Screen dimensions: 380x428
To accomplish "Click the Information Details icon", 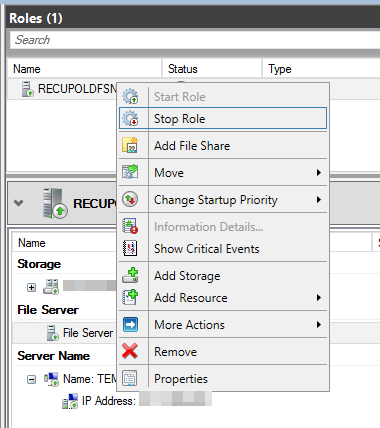I will point(130,226).
